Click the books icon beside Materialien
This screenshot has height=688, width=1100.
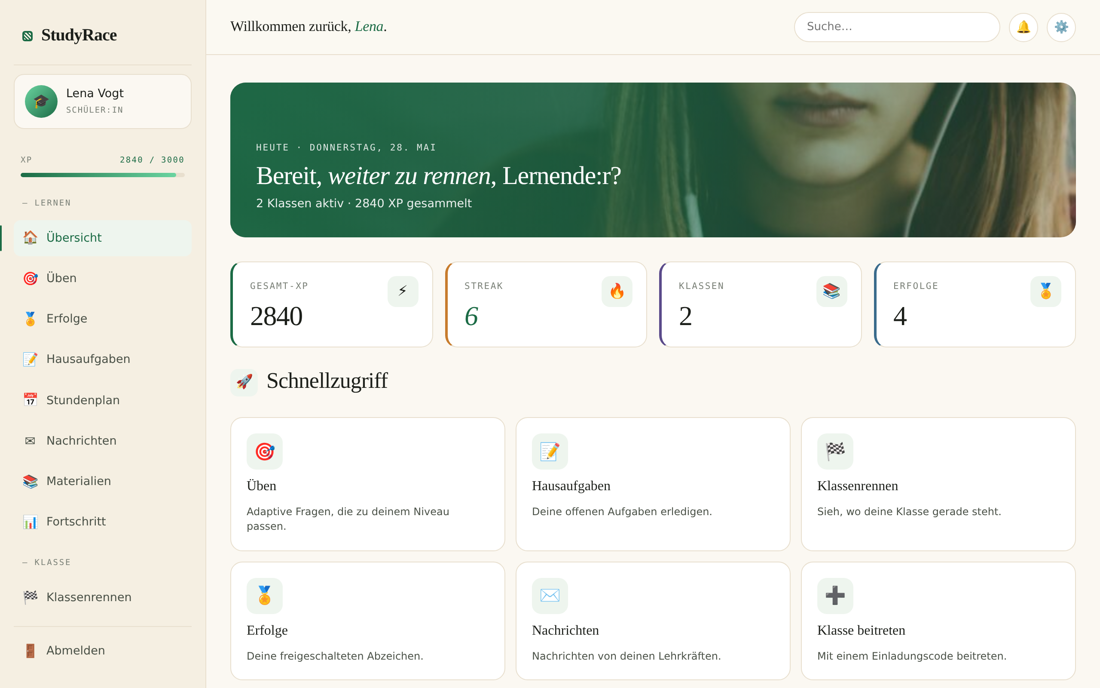[30, 481]
